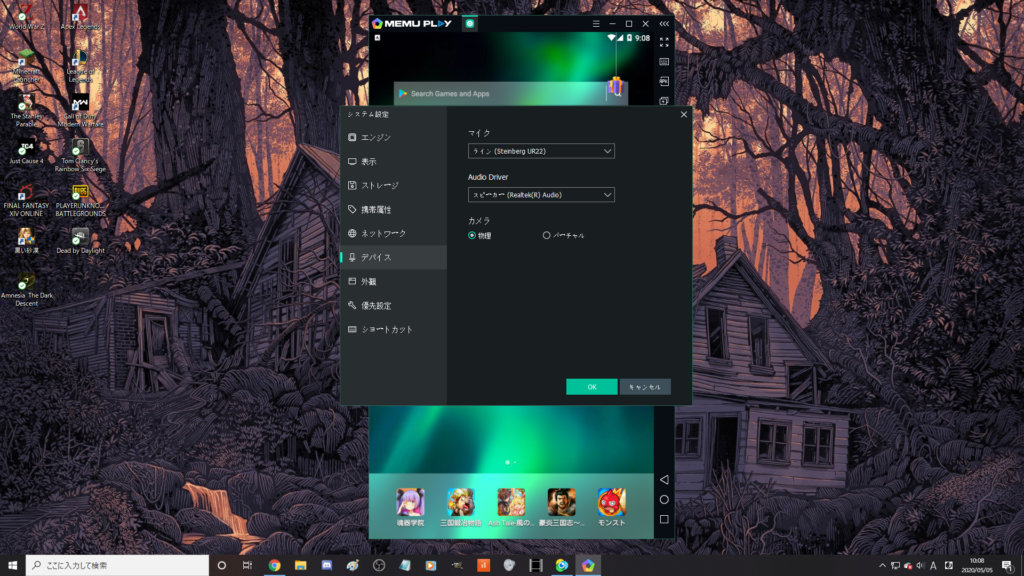Open the 三国統治物語 app icon

point(460,507)
